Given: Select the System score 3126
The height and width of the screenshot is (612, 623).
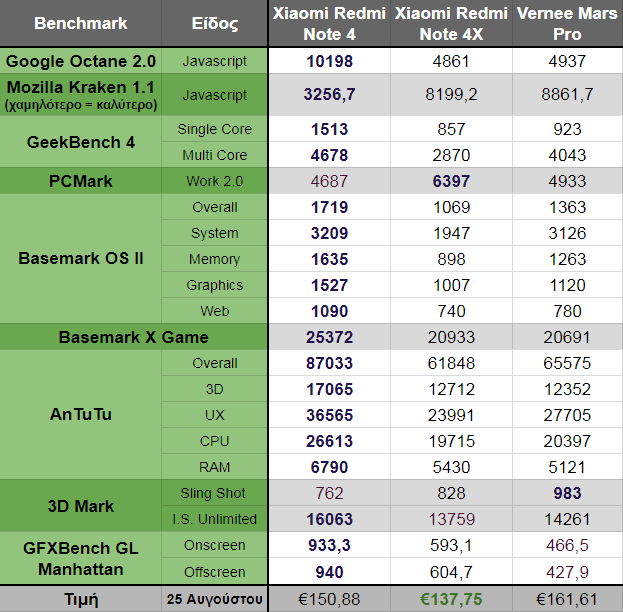Looking at the screenshot, I should point(567,233).
